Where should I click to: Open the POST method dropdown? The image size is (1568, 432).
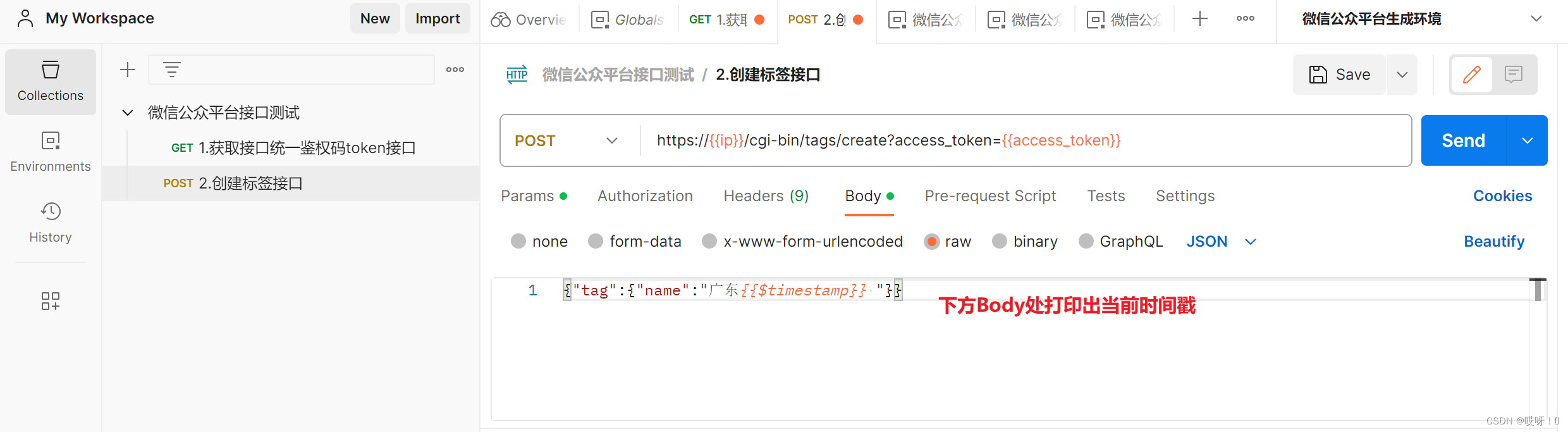tap(567, 140)
